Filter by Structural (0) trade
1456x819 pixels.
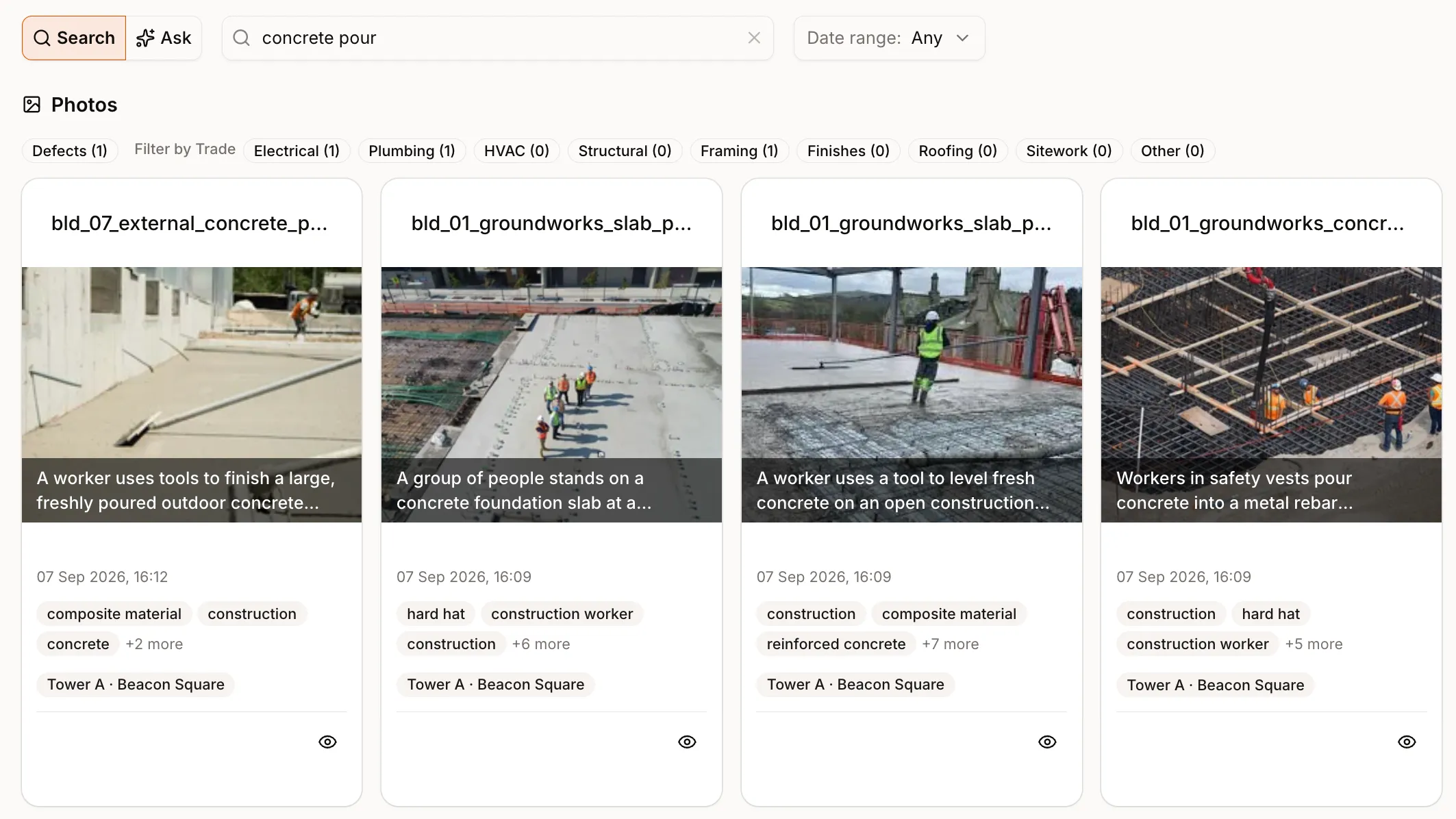click(625, 151)
